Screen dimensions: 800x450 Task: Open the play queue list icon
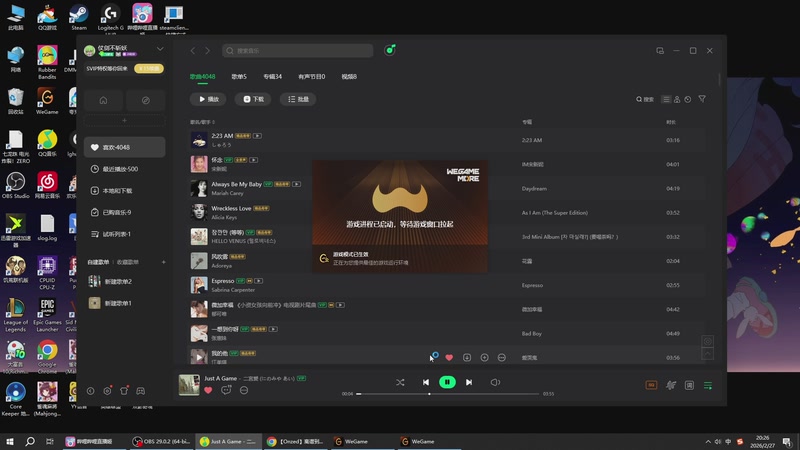[708, 385]
